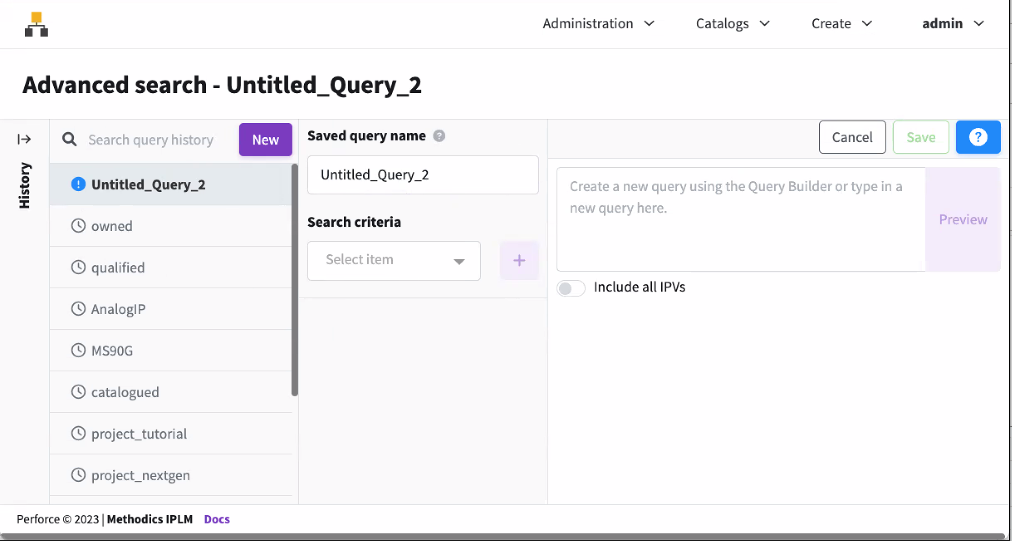The height and width of the screenshot is (541, 1012).
Task: Click the clock icon next to owned query
Action: [x=79, y=226]
